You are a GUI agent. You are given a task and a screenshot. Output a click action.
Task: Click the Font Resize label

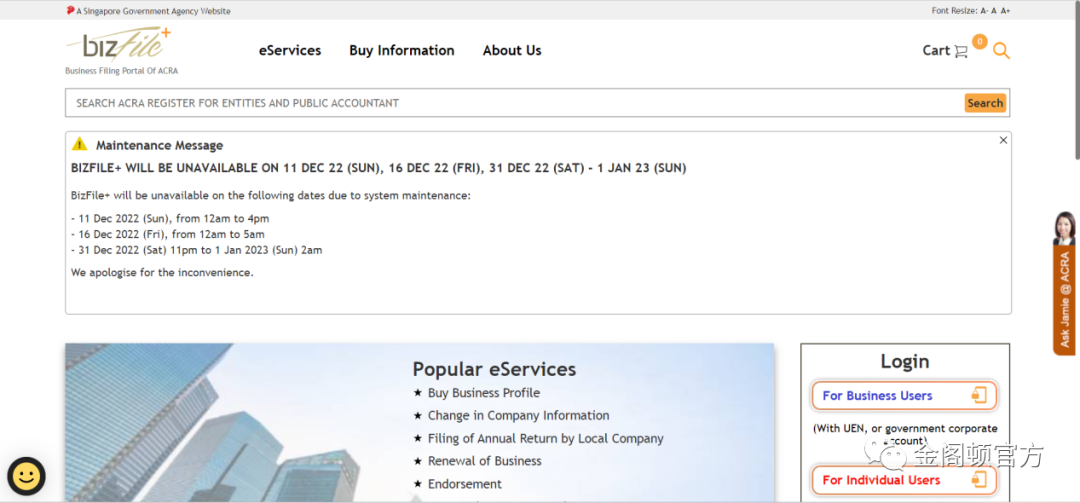[x=955, y=11]
